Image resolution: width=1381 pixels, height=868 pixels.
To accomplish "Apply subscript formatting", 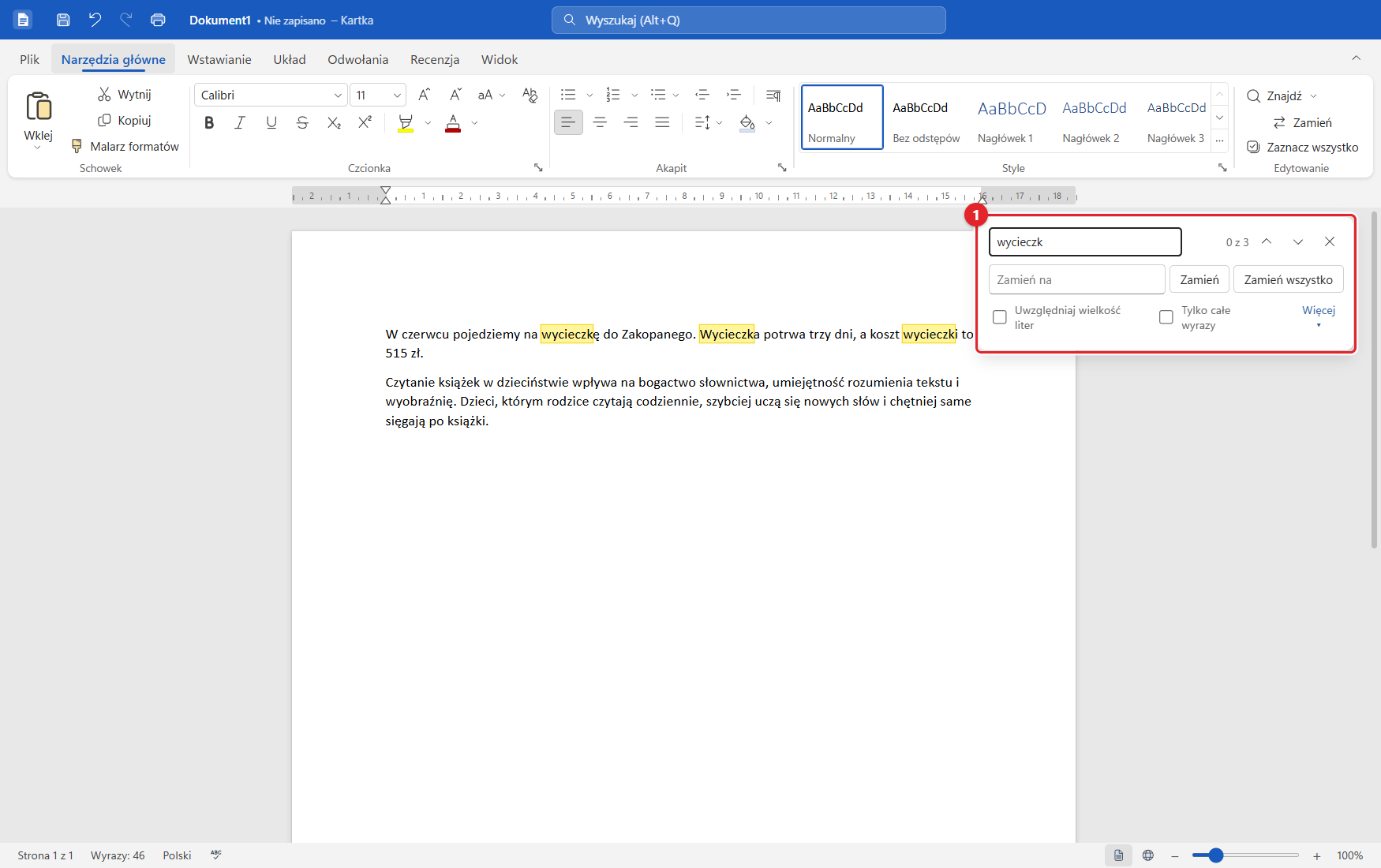I will click(x=334, y=122).
